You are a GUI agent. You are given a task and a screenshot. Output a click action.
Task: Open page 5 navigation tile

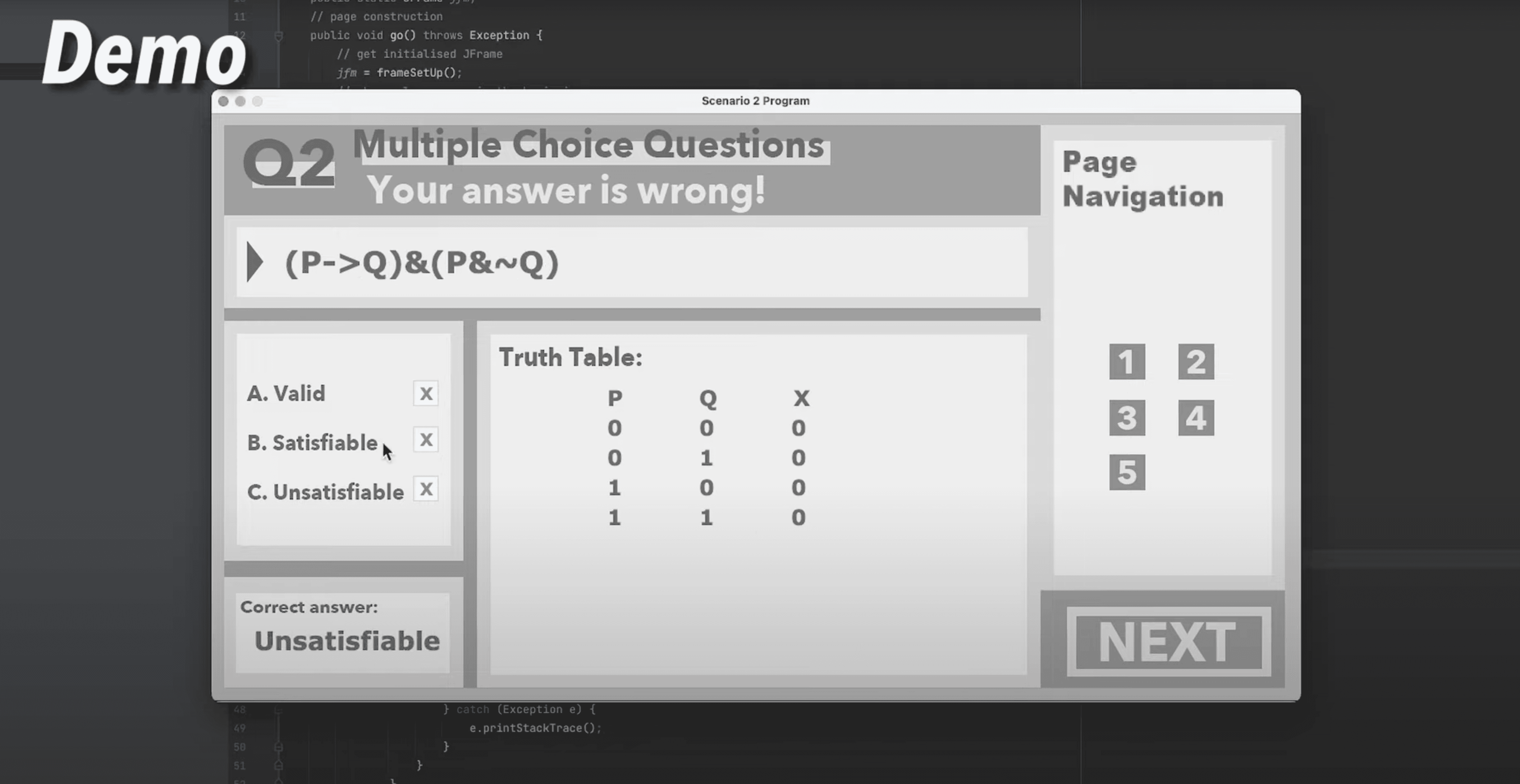click(x=1126, y=472)
